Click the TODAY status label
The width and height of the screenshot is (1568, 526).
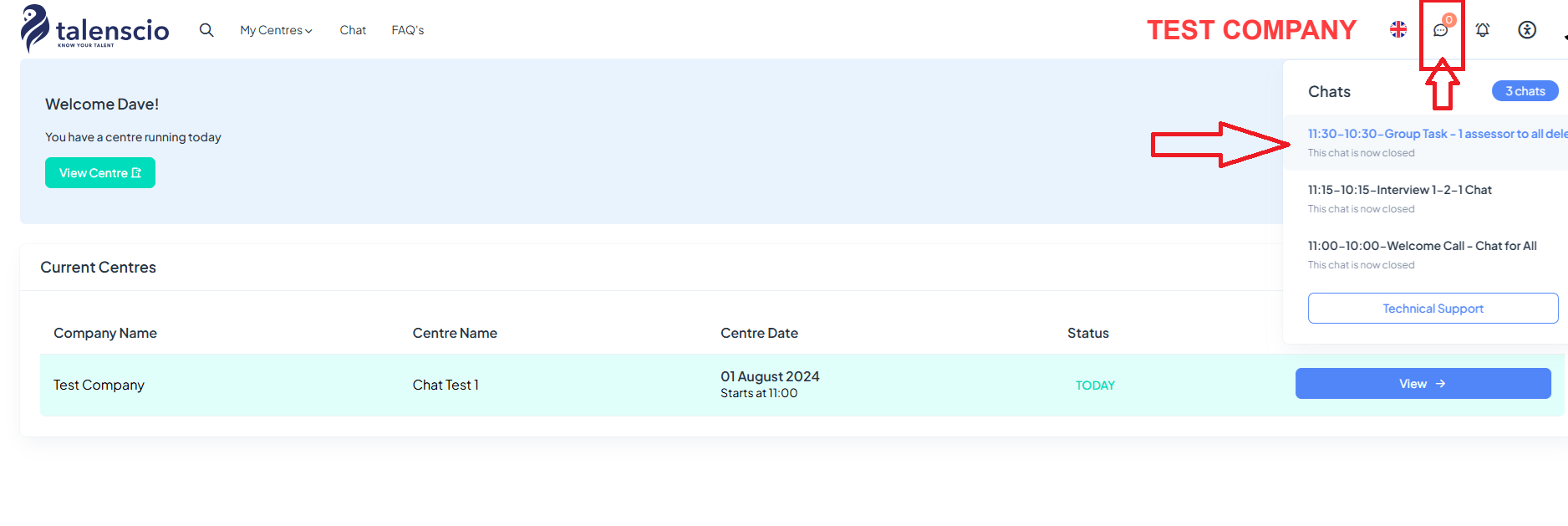[1095, 386]
